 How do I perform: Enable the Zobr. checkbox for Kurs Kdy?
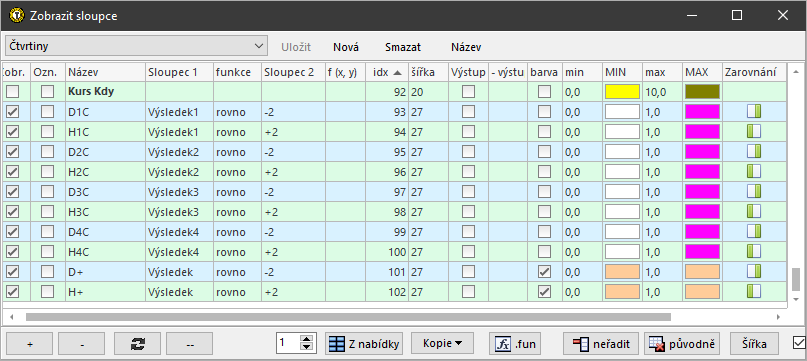point(13,92)
